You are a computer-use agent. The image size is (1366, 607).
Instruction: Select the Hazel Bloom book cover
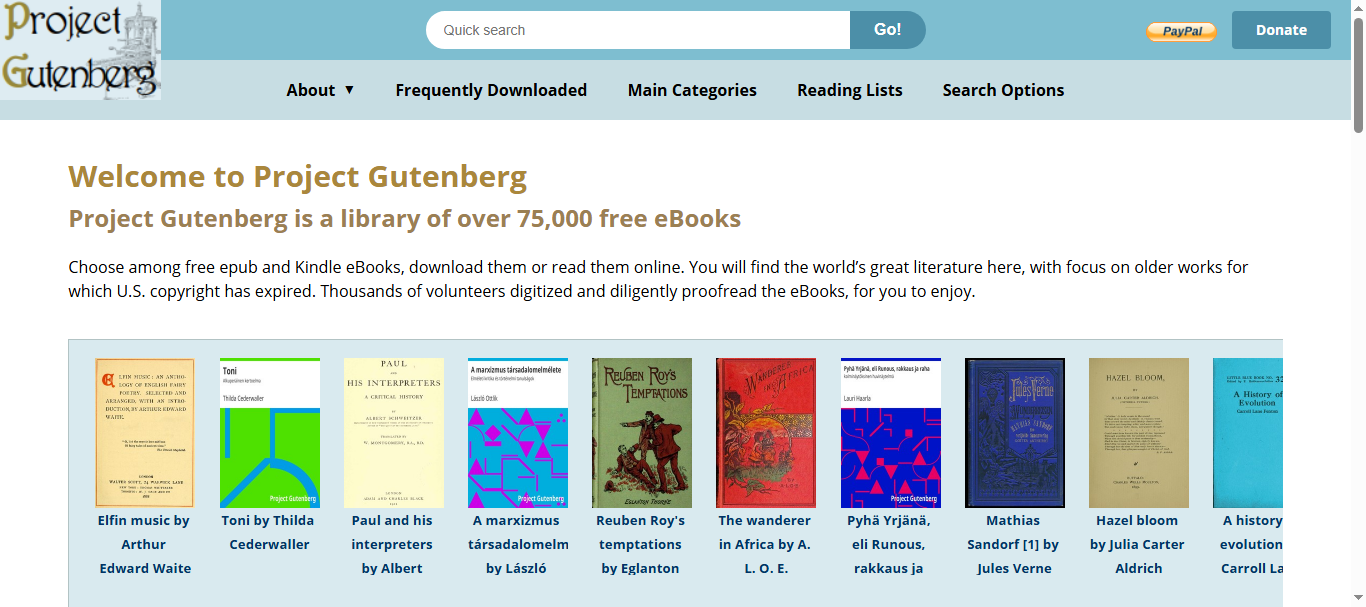click(1139, 433)
